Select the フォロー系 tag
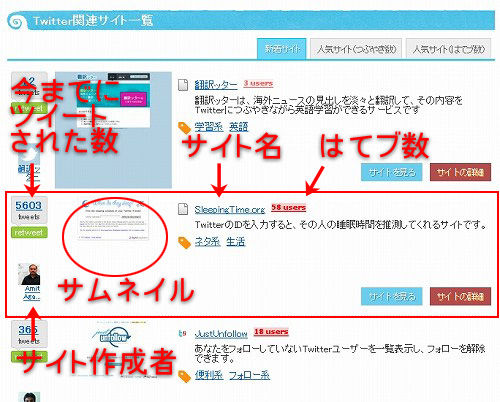The width and height of the screenshot is (500, 402). pyautogui.click(x=249, y=375)
